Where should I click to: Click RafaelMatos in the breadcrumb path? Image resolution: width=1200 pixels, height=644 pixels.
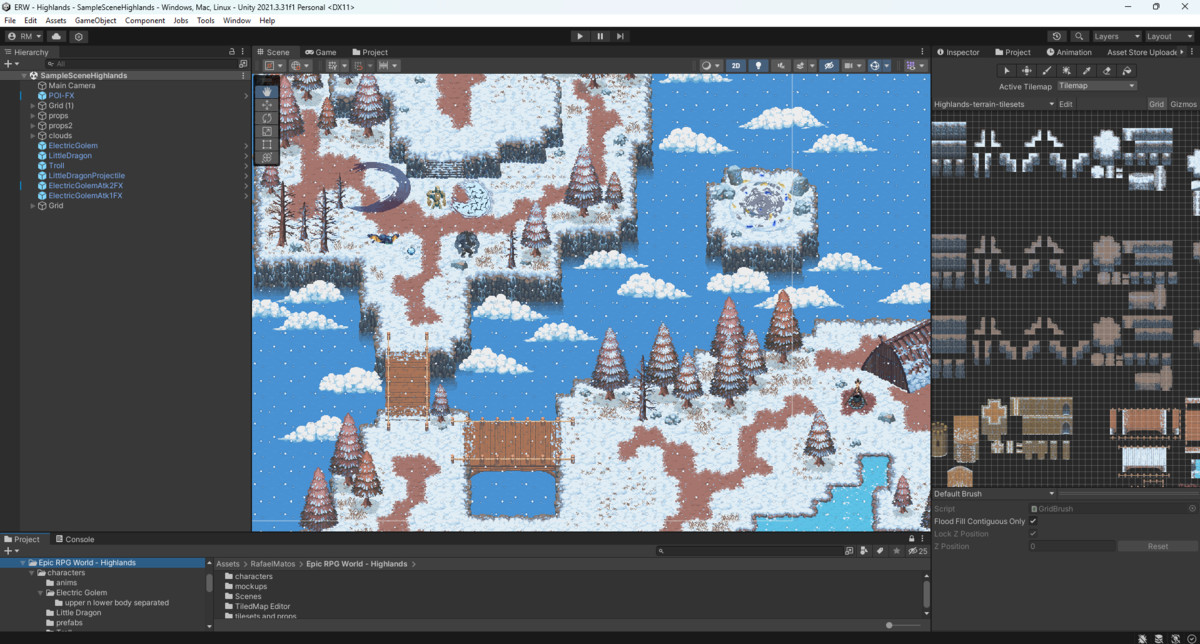[275, 564]
